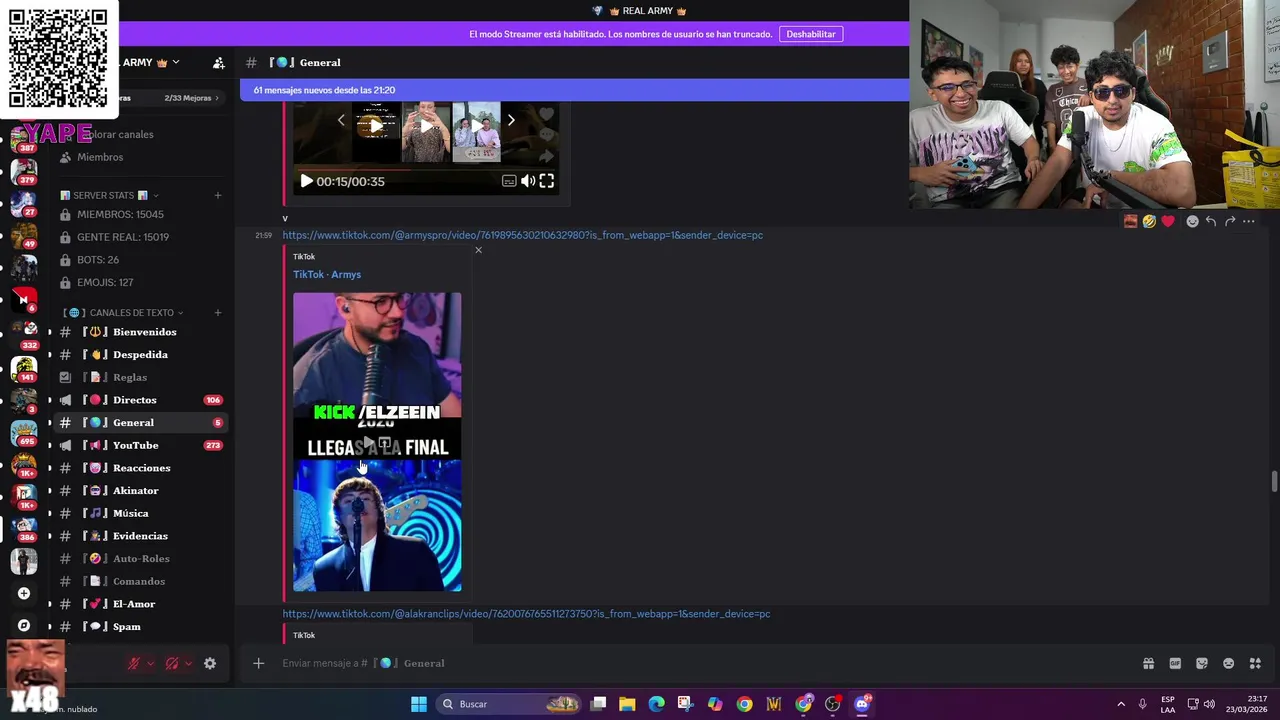
Task: Toggle captions on the video player
Action: (509, 181)
